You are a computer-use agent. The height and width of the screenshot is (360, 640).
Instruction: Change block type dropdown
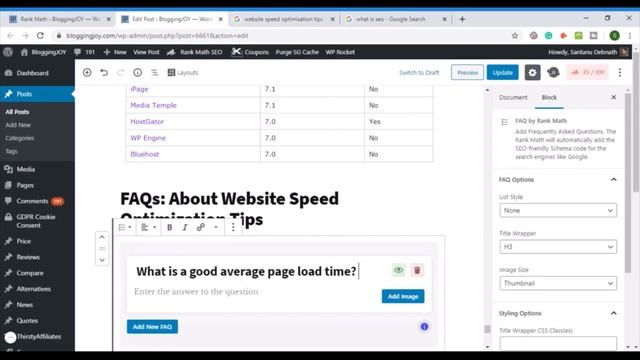click(x=125, y=227)
